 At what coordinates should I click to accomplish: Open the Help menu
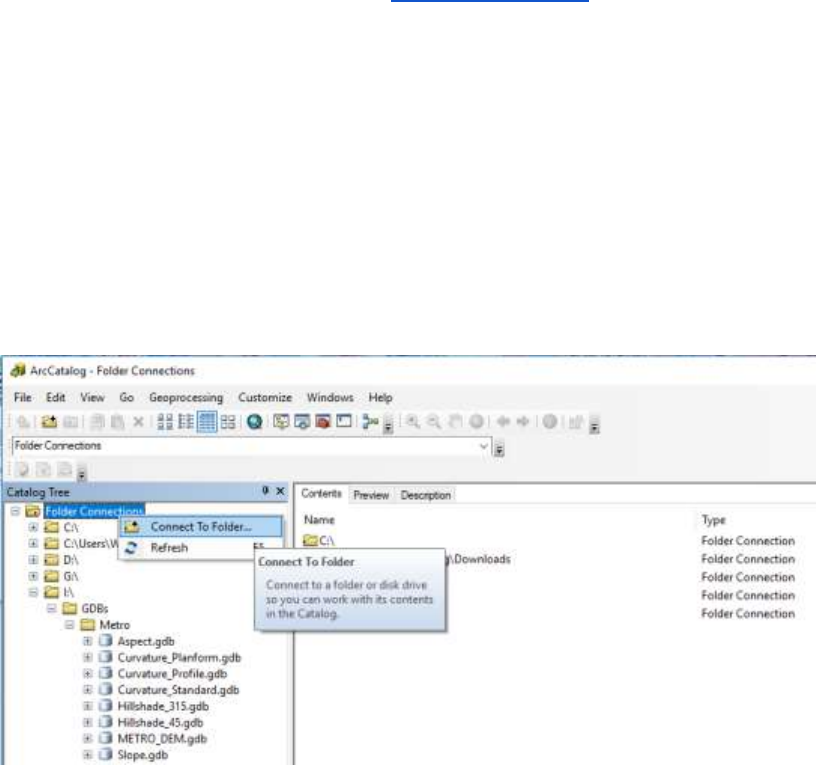(380, 398)
